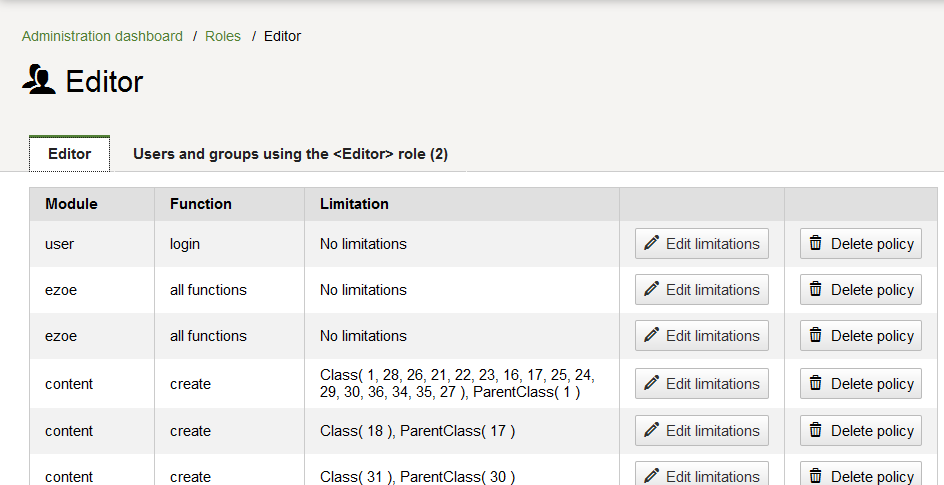This screenshot has width=944, height=485.
Task: Edit limitations for the user login policy
Action: (x=702, y=244)
